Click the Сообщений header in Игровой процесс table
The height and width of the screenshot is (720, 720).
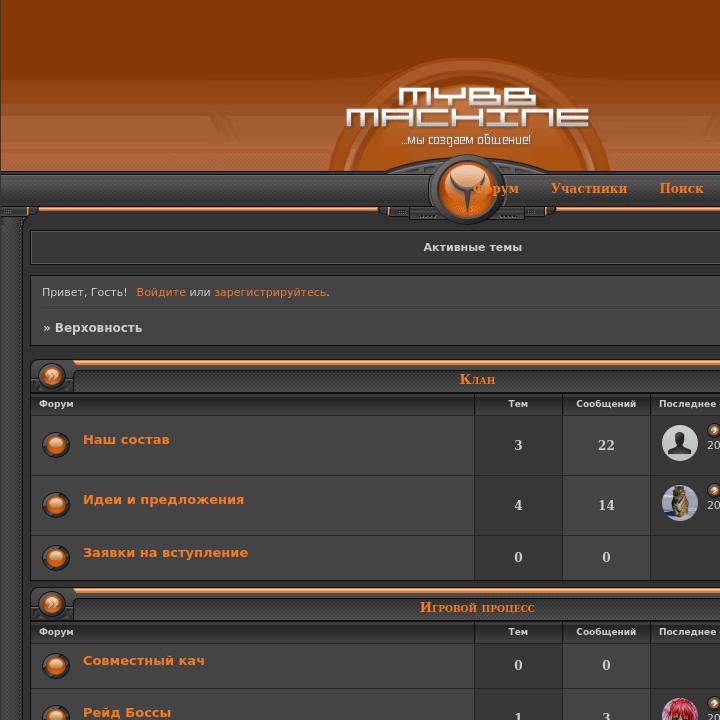606,632
